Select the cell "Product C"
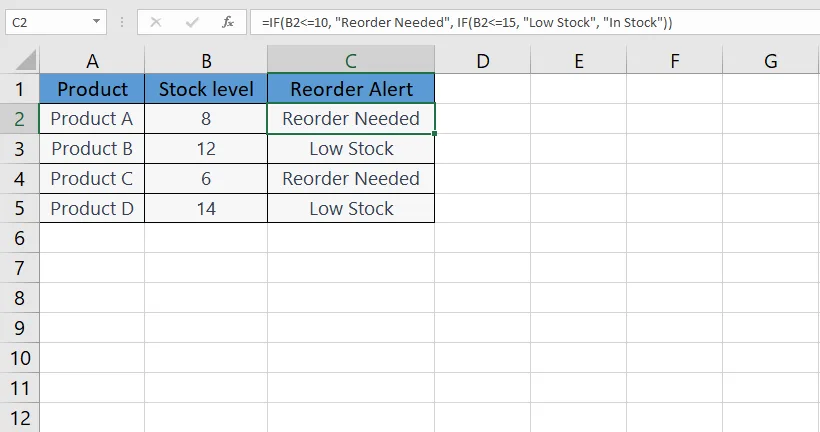Image resolution: width=820 pixels, height=432 pixels. click(x=92, y=179)
